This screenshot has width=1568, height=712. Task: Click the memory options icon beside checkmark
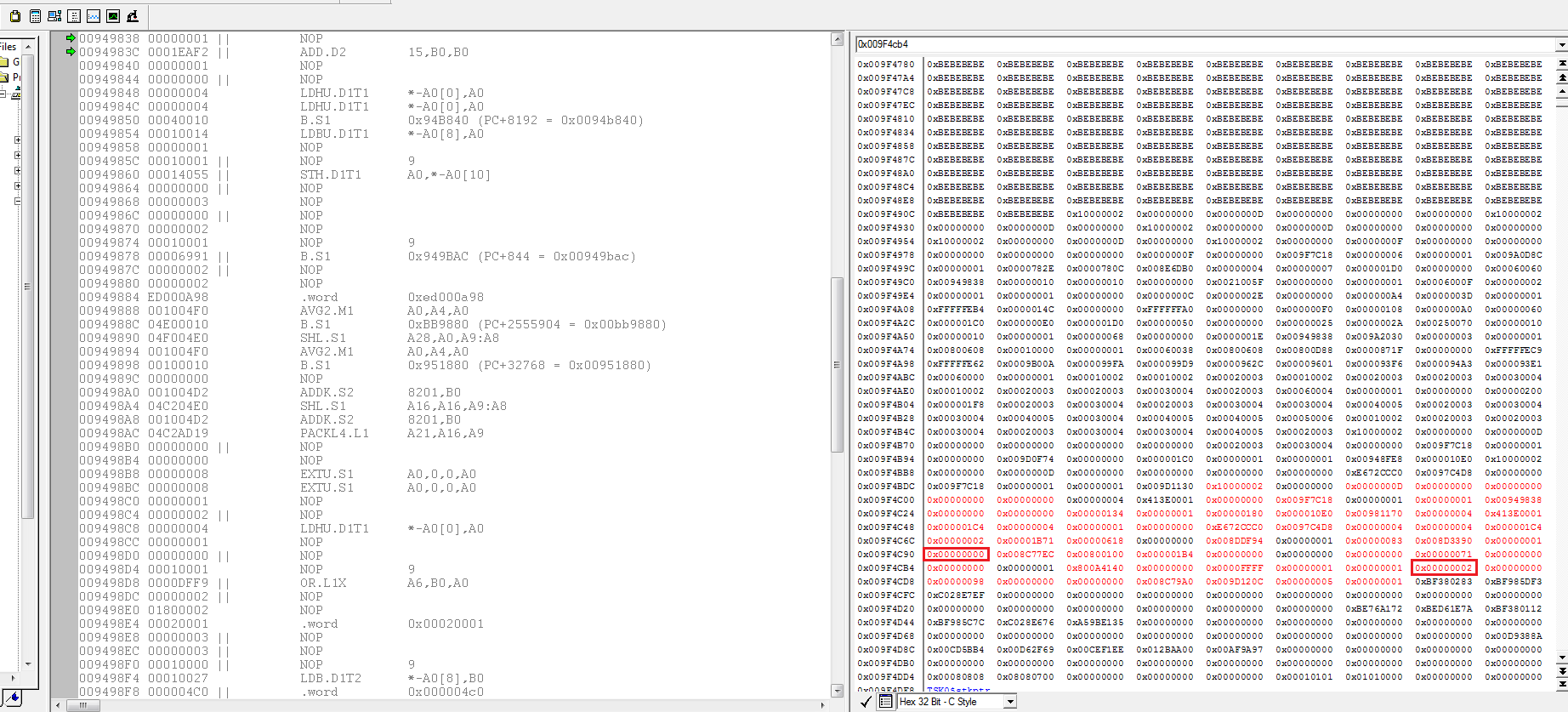[x=885, y=702]
